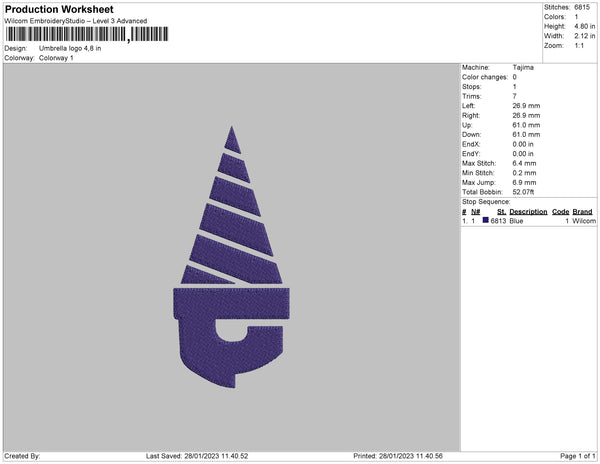Click the Right value 26.9 mm

526,116
